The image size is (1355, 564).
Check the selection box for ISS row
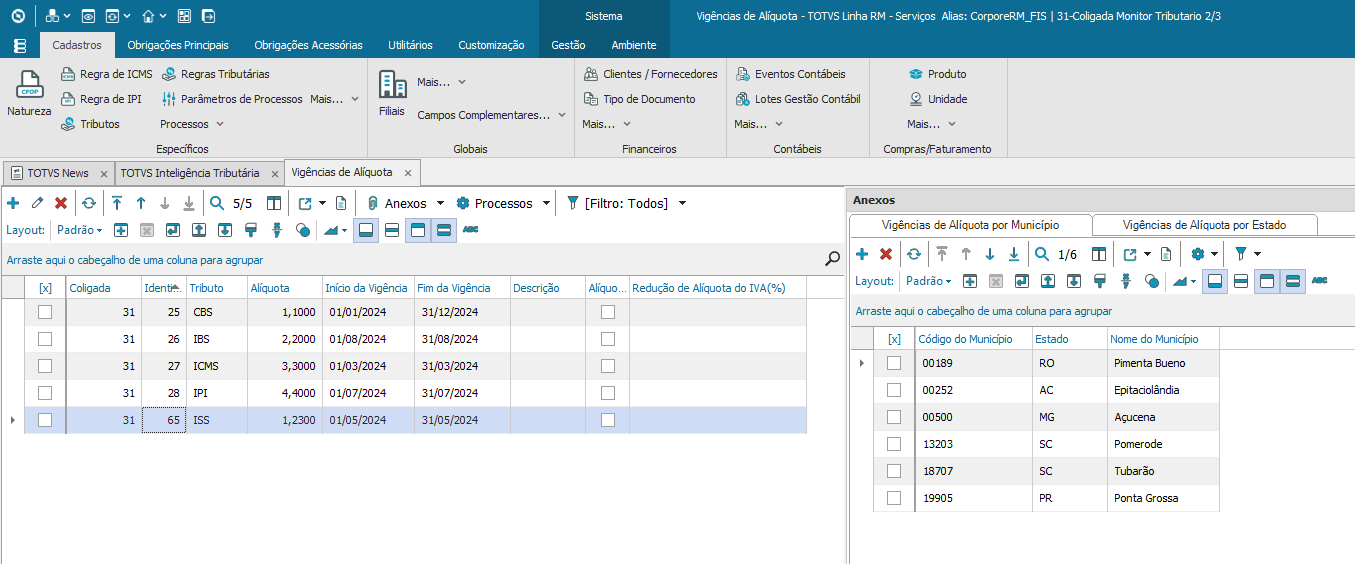point(45,420)
